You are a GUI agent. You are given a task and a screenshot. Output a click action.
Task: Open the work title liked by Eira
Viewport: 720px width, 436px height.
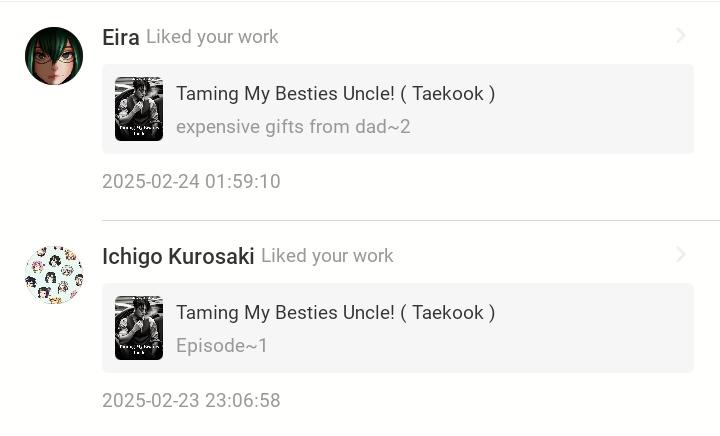(335, 94)
